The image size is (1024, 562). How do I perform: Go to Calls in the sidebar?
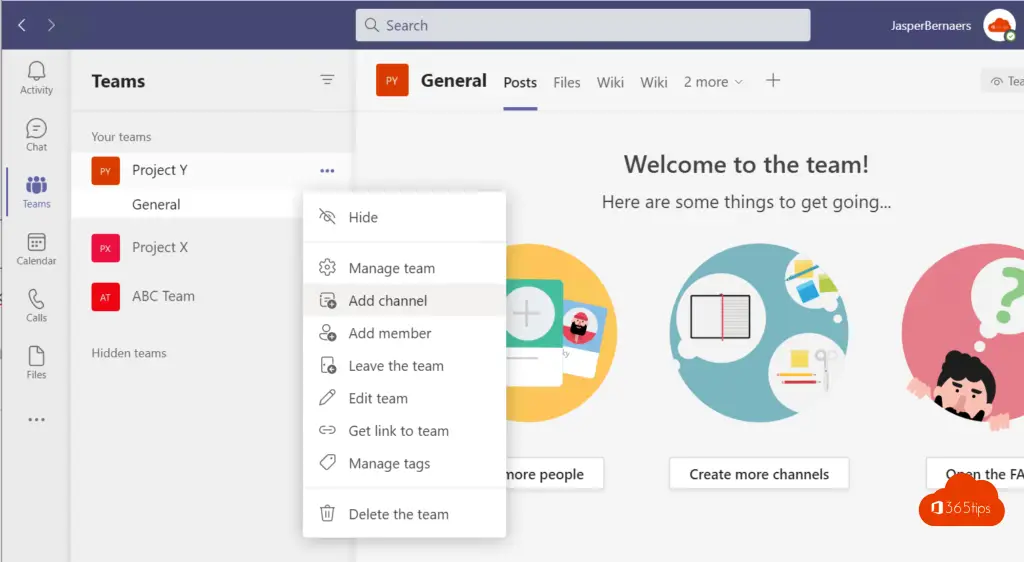pos(36,305)
